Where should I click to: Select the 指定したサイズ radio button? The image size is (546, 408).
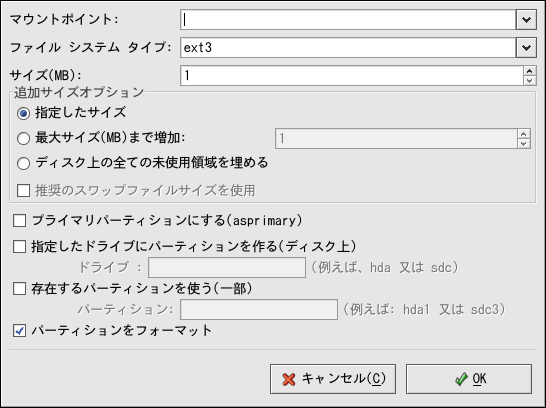click(x=23, y=113)
